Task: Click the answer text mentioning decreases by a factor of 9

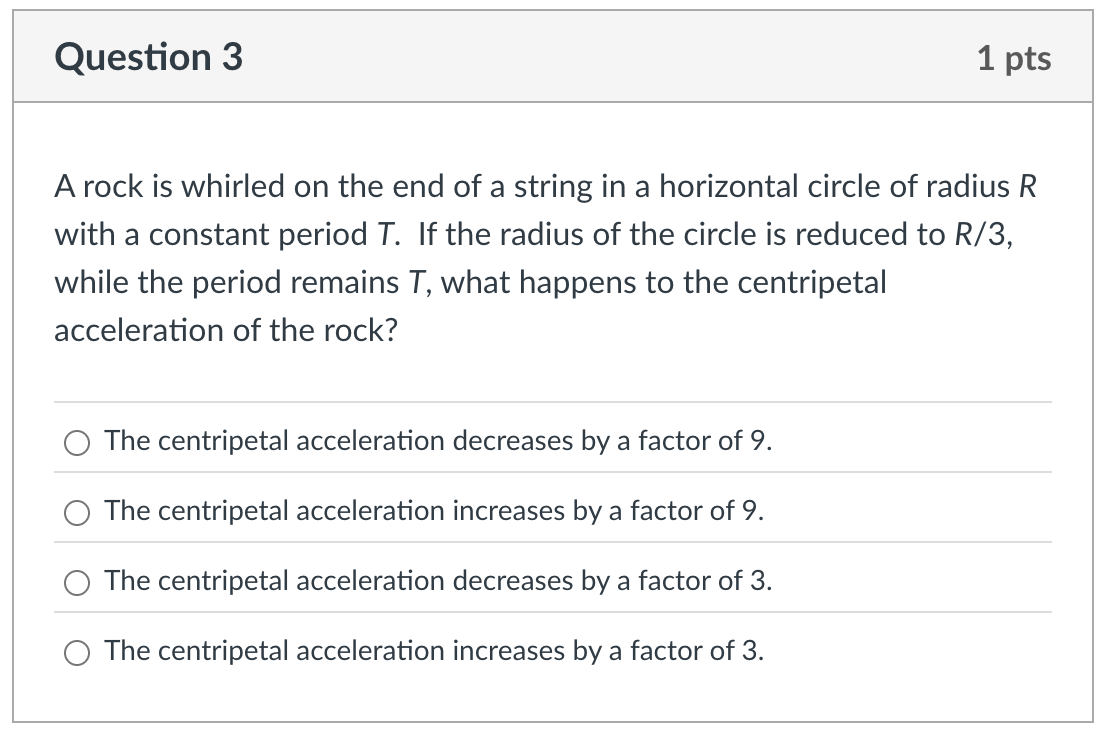Action: [x=440, y=441]
